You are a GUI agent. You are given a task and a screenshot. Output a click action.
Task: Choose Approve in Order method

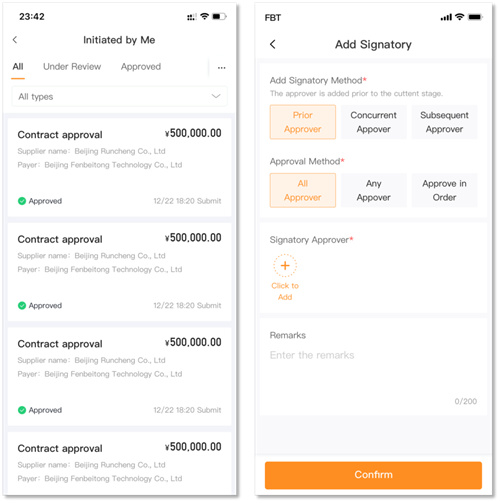[x=444, y=190]
